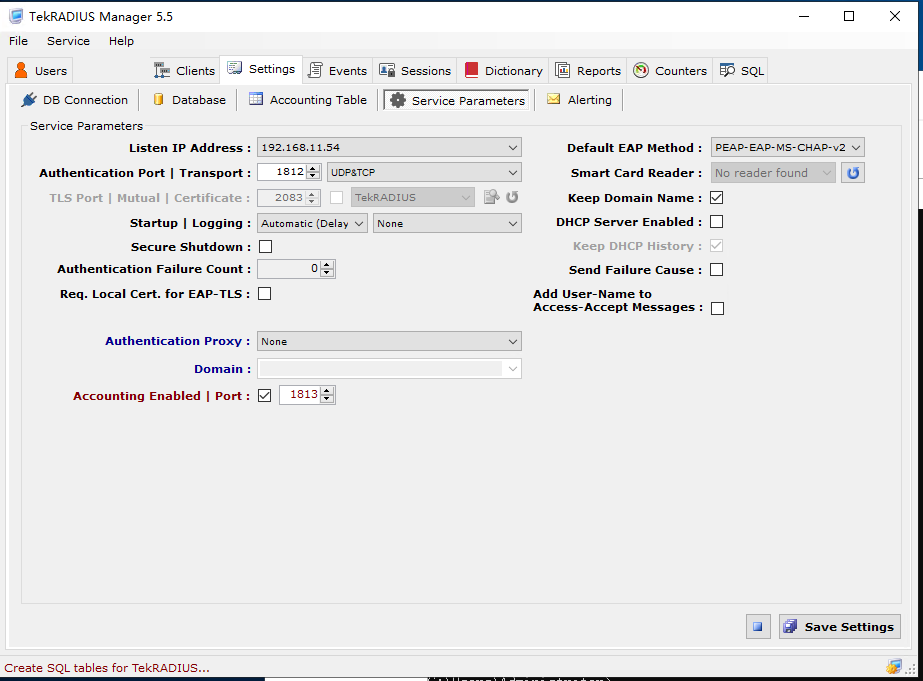Click the Accounting Port input field

click(x=300, y=394)
